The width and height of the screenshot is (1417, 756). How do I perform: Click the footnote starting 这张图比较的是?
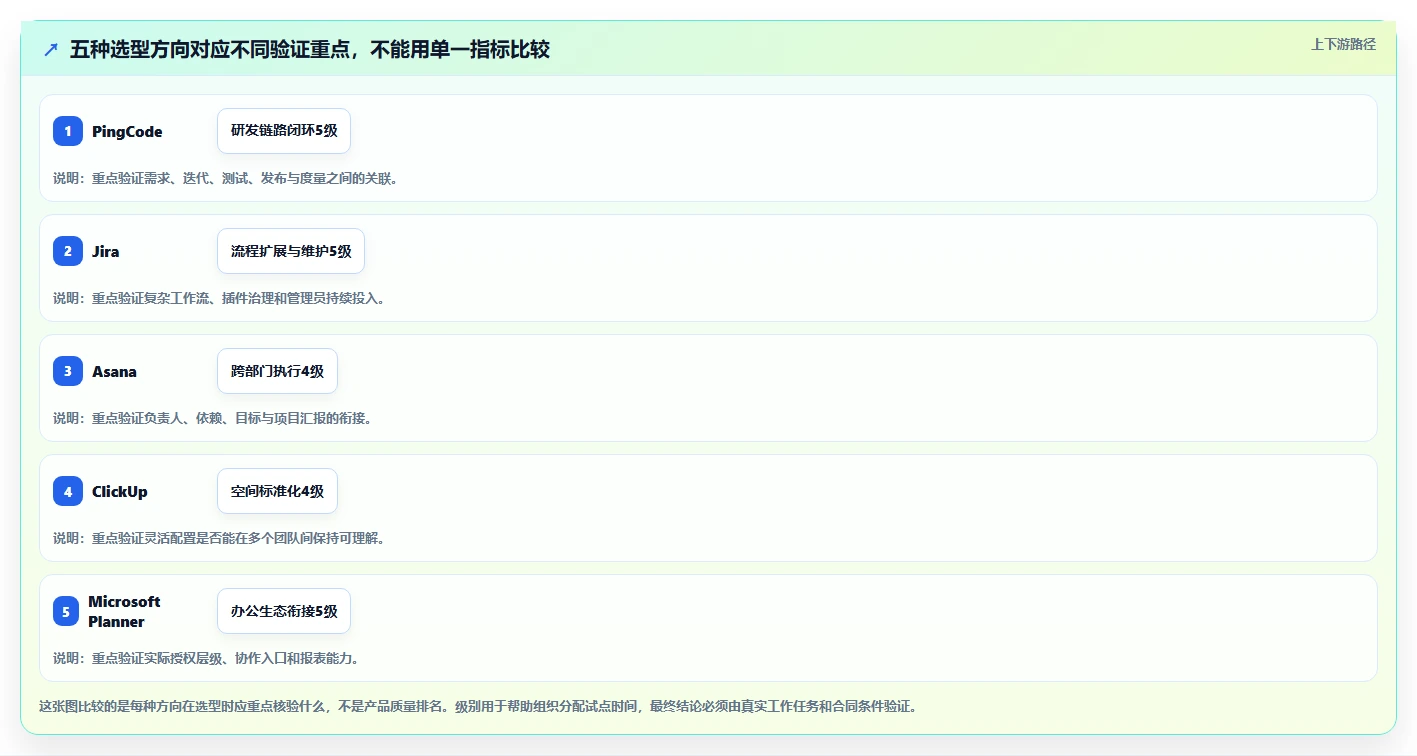click(478, 706)
